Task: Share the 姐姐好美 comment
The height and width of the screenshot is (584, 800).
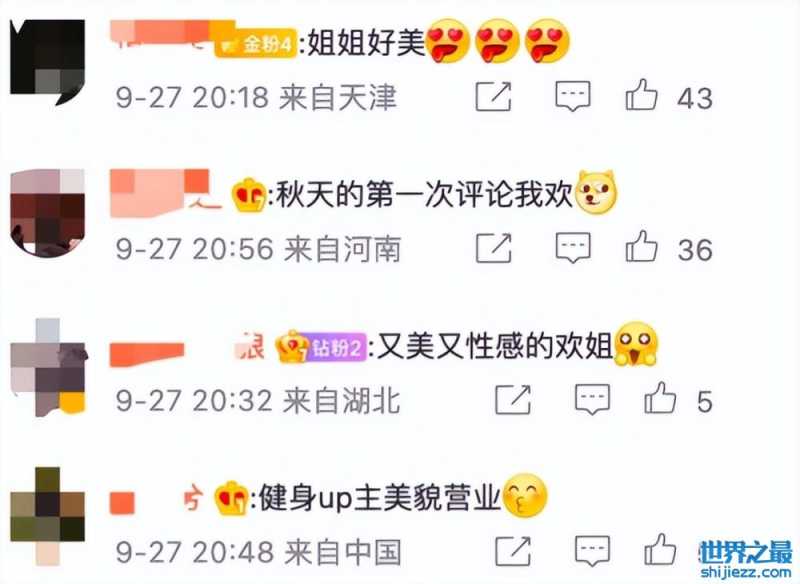Action: click(x=493, y=95)
